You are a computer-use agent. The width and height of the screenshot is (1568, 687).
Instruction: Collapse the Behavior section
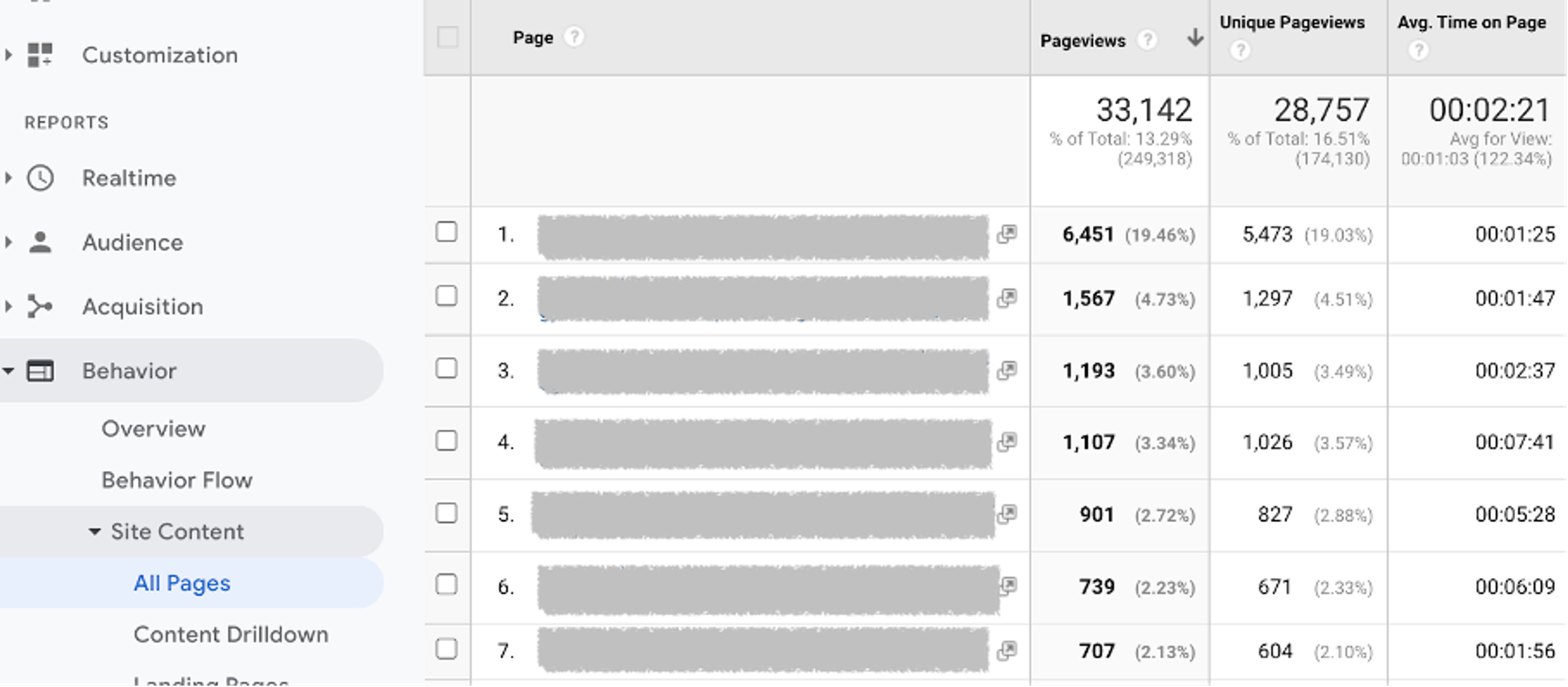(x=9, y=371)
